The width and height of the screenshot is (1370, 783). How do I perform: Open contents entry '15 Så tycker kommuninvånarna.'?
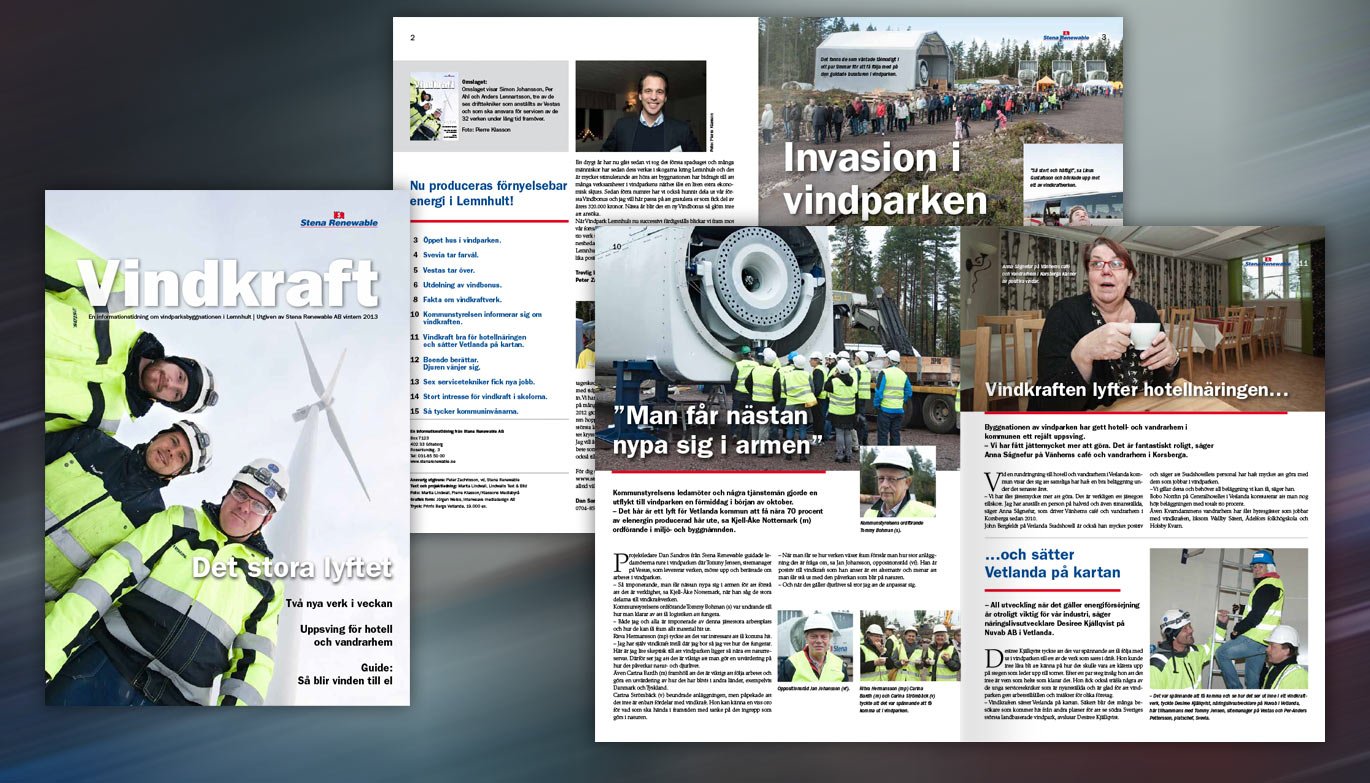point(465,411)
